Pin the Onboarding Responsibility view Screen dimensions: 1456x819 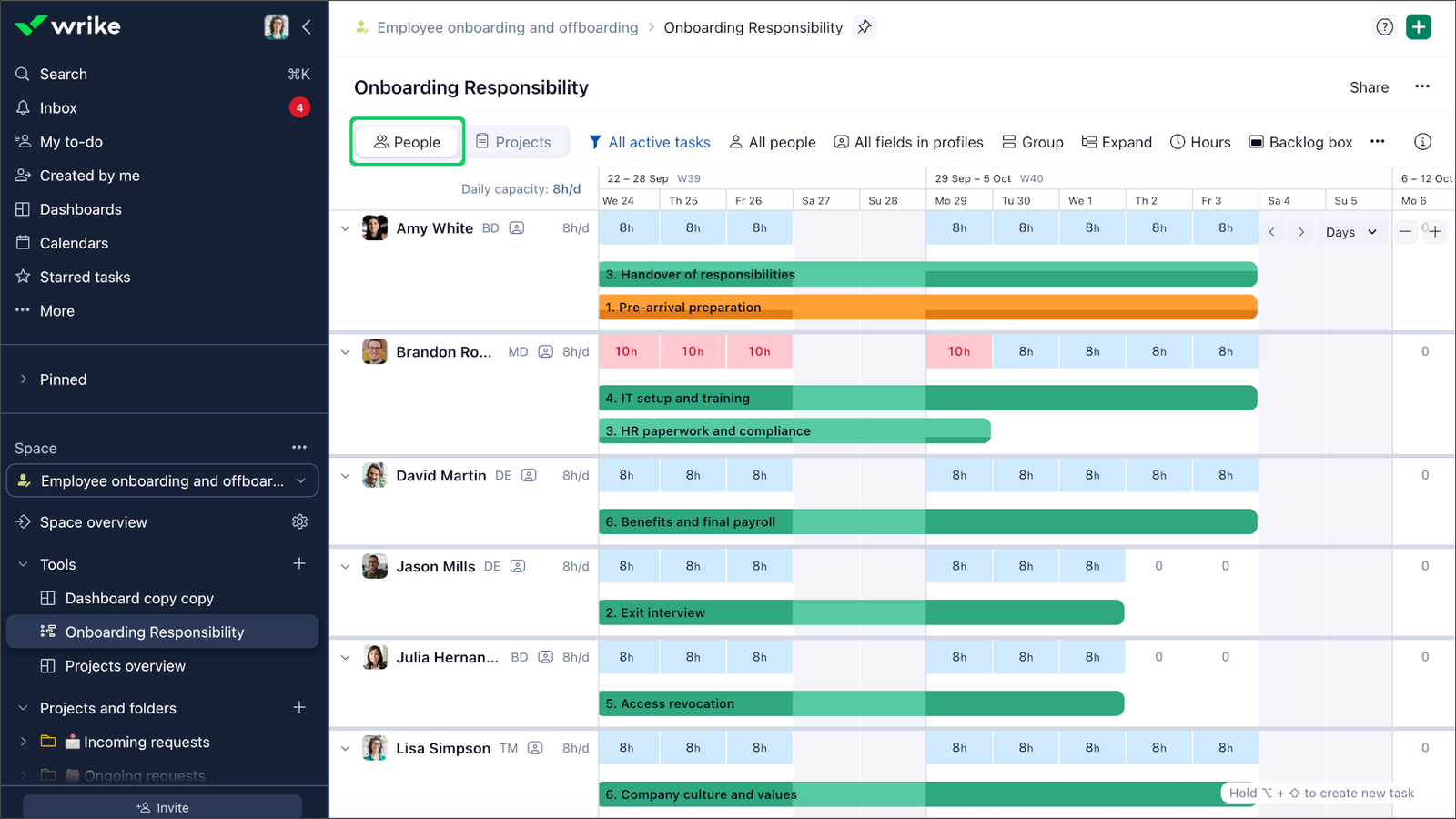click(x=864, y=27)
